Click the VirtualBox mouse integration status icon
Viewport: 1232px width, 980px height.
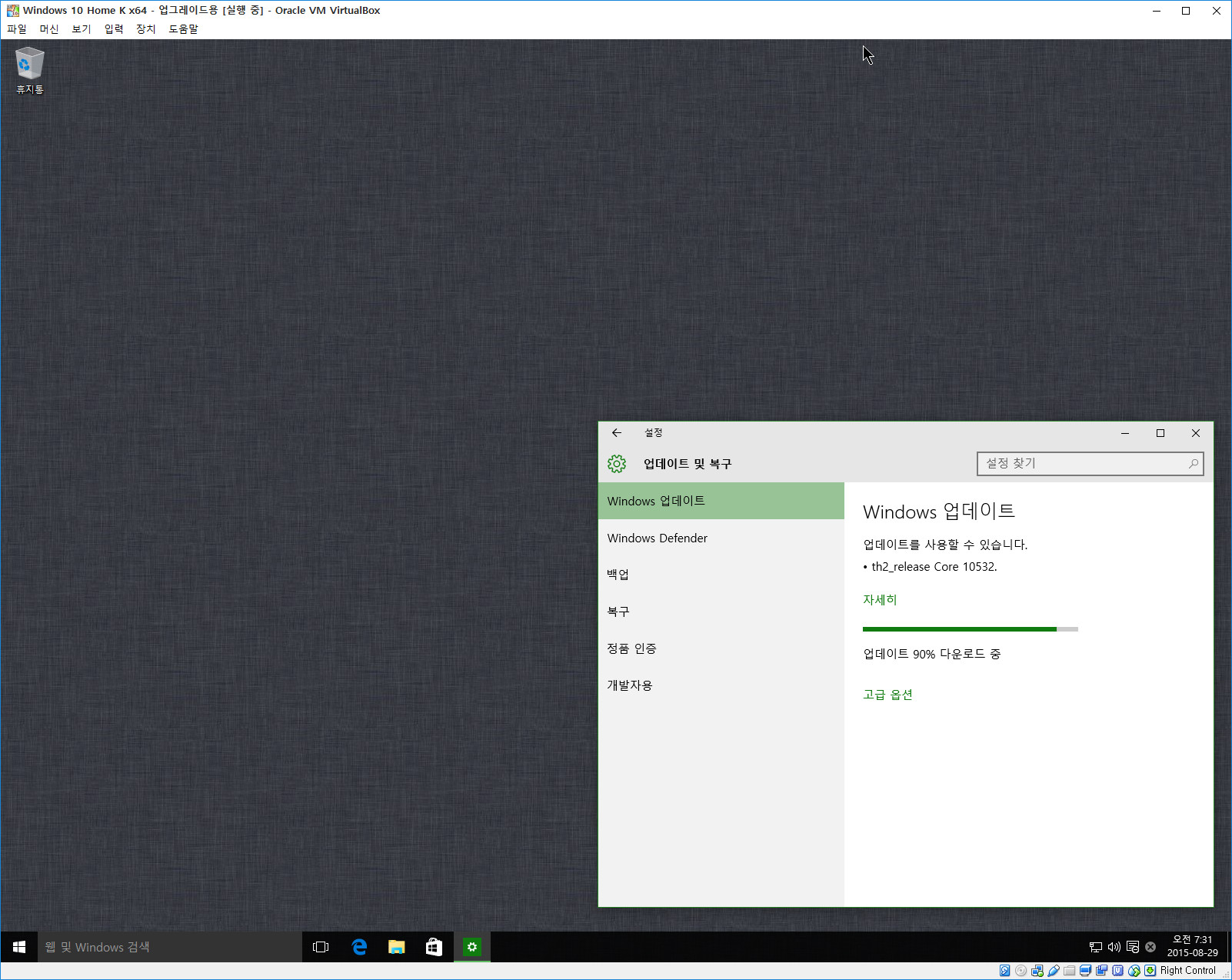tap(1134, 971)
